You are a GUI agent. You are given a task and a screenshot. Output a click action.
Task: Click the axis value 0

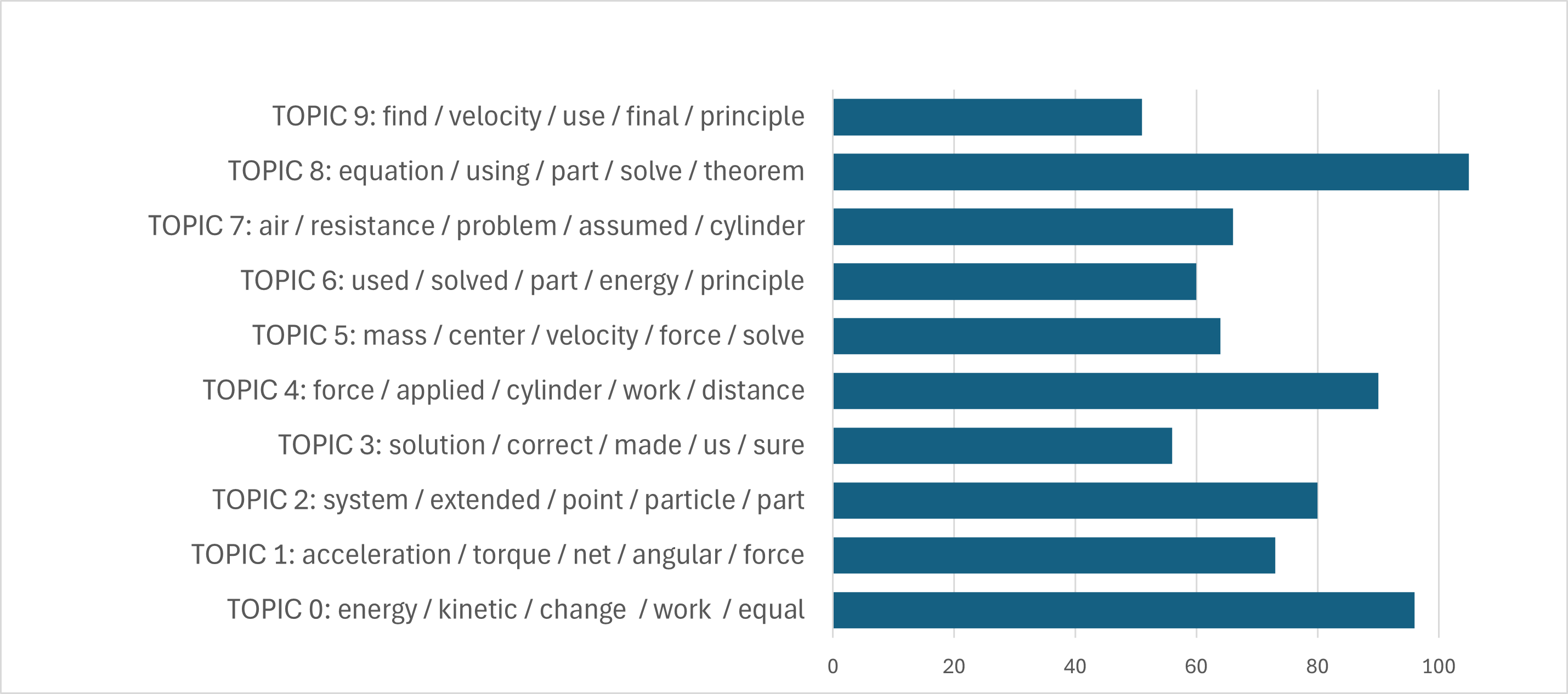point(833,666)
